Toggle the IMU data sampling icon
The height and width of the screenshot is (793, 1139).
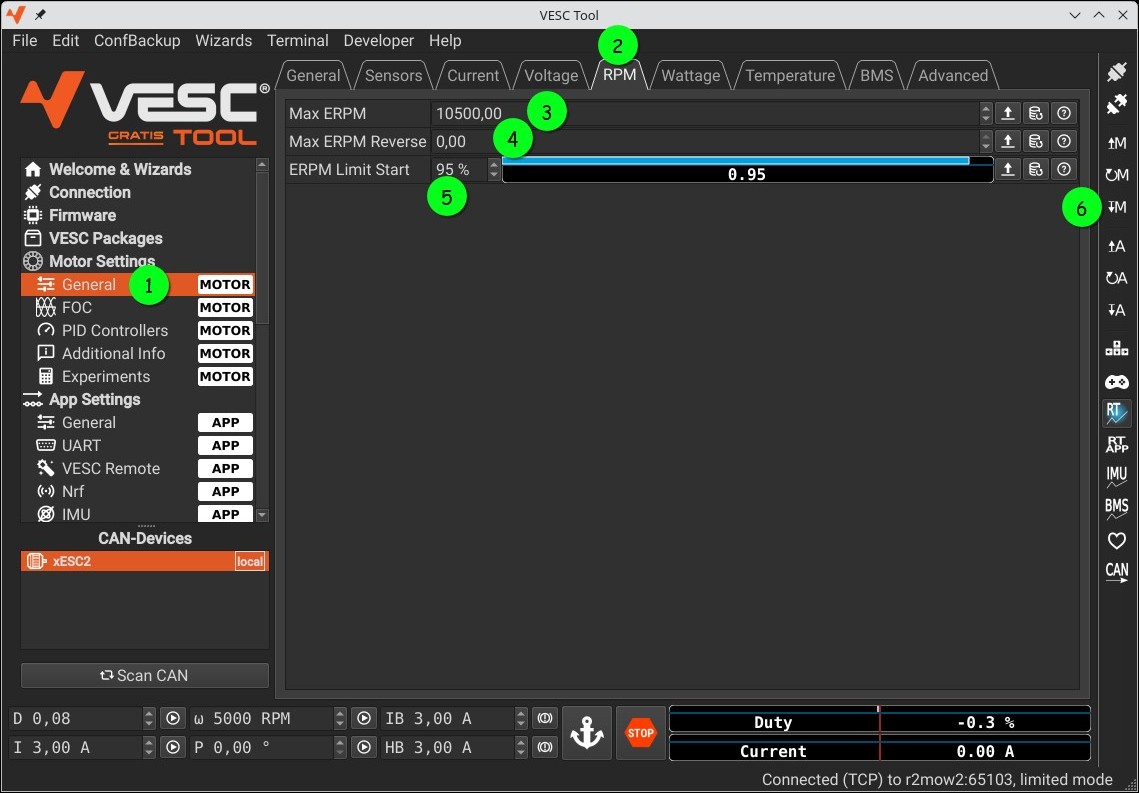tap(1116, 477)
